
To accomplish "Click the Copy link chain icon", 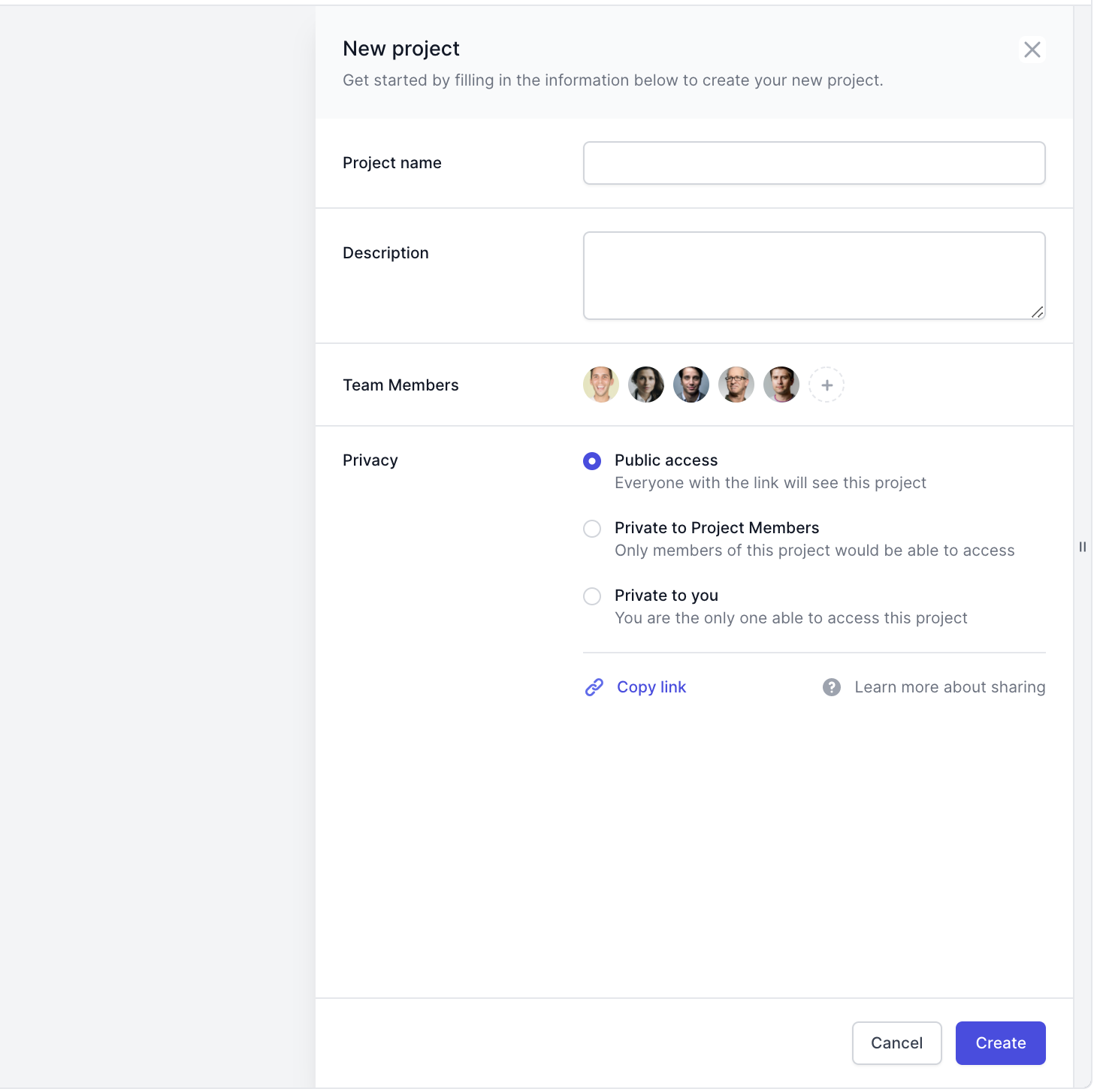I will tap(594, 686).
